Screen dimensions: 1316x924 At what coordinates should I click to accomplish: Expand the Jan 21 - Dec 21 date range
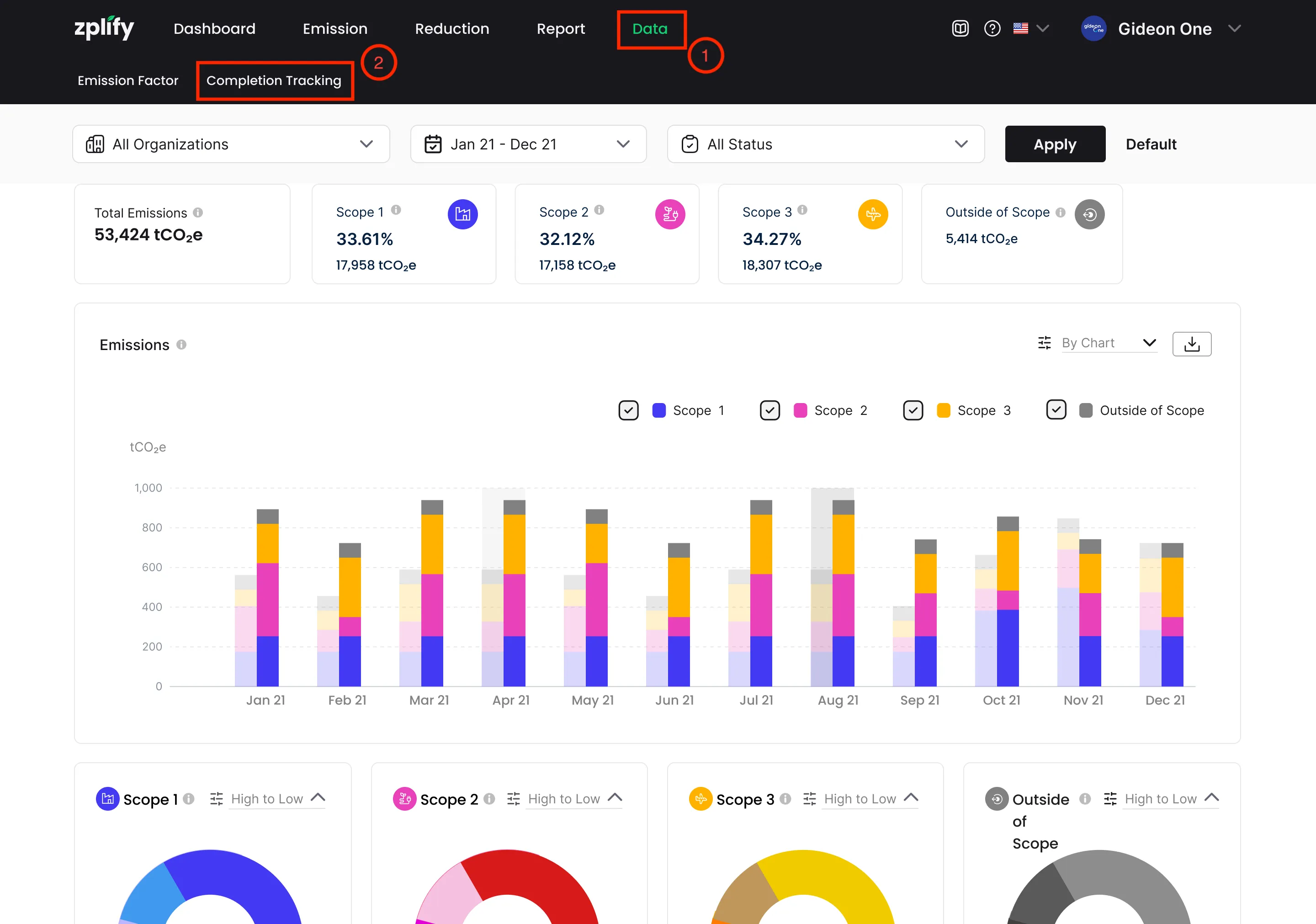click(528, 144)
